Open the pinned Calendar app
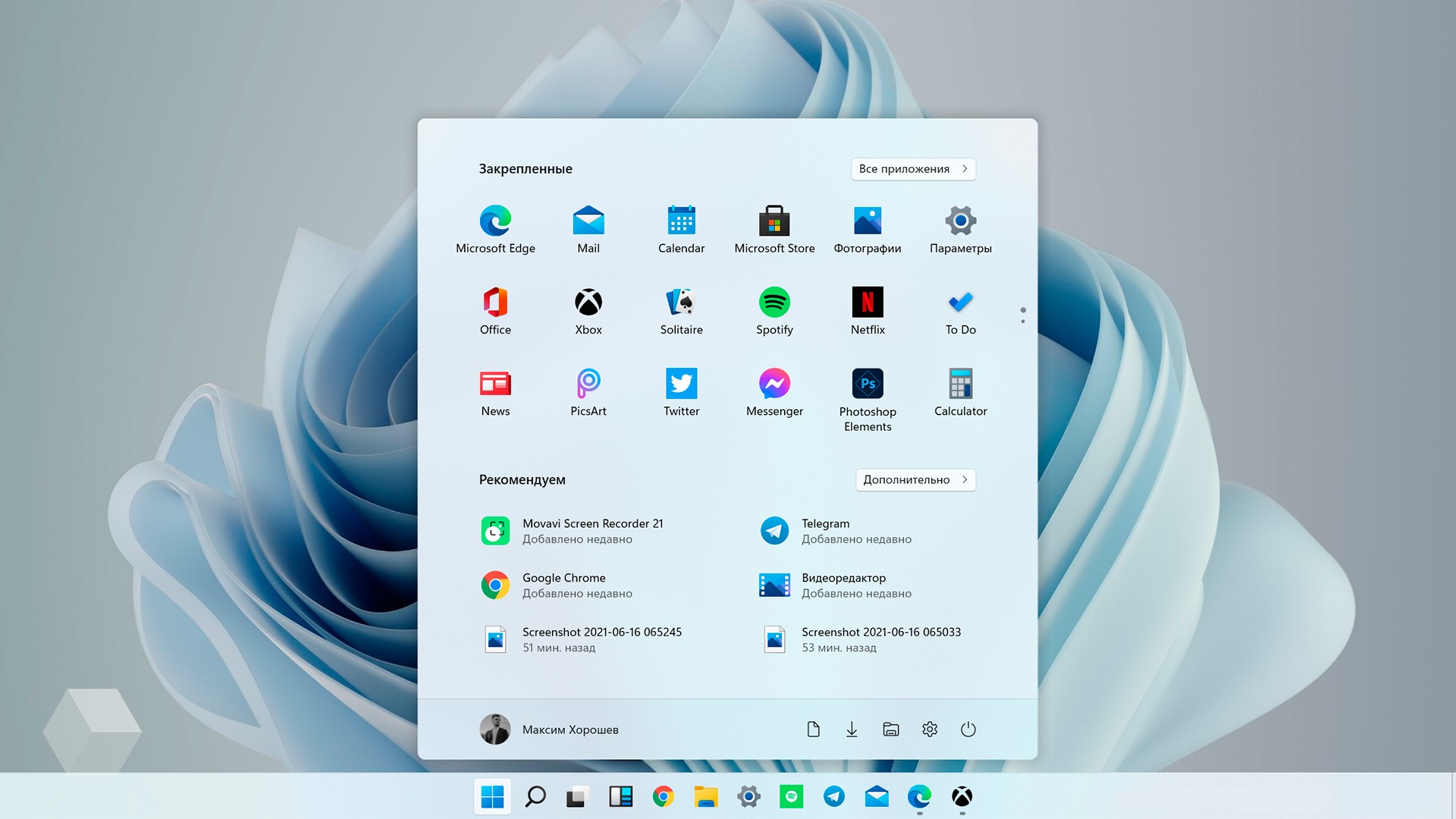This screenshot has width=1456, height=819. [681, 230]
